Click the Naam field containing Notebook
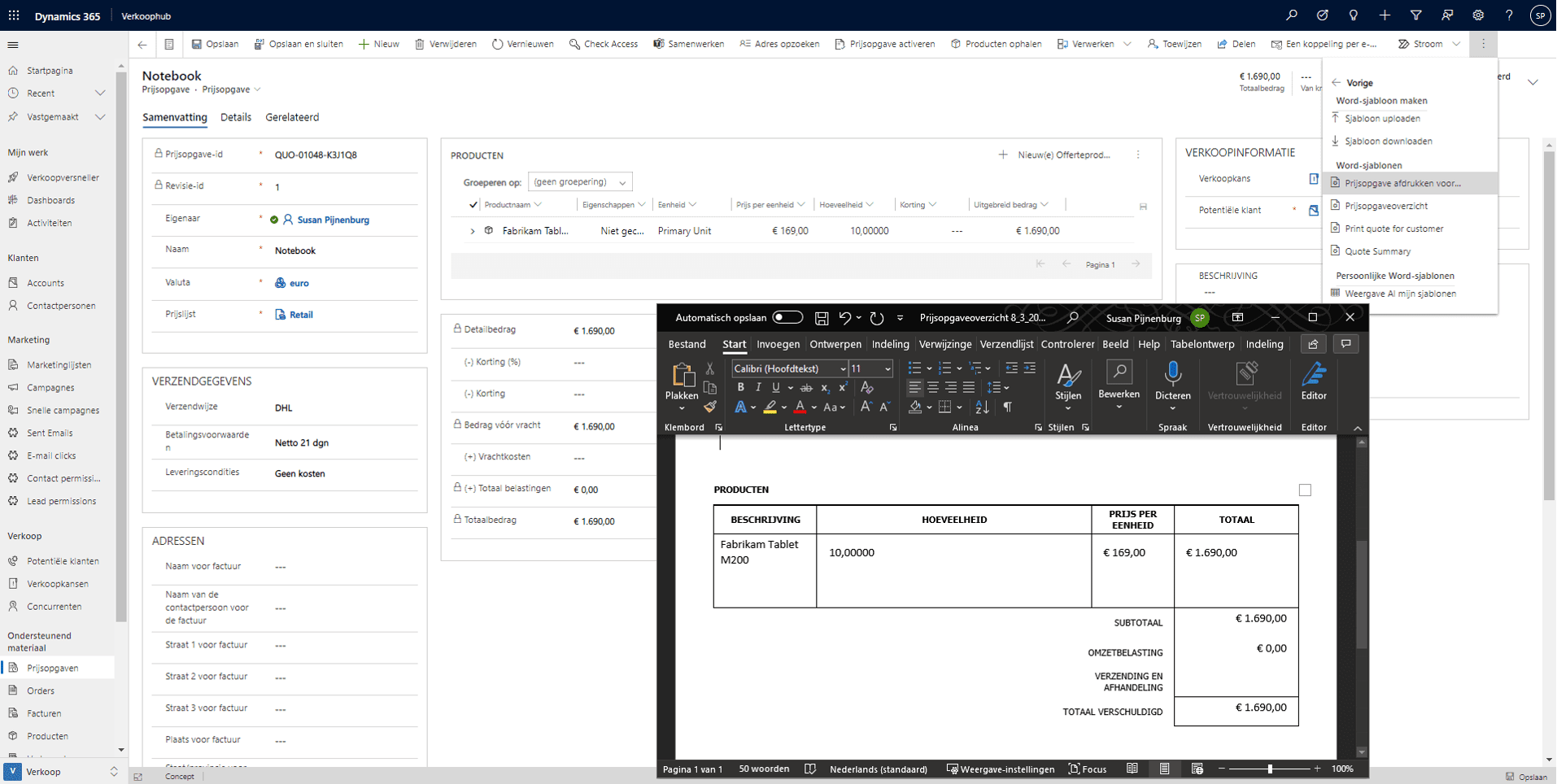 pos(345,250)
